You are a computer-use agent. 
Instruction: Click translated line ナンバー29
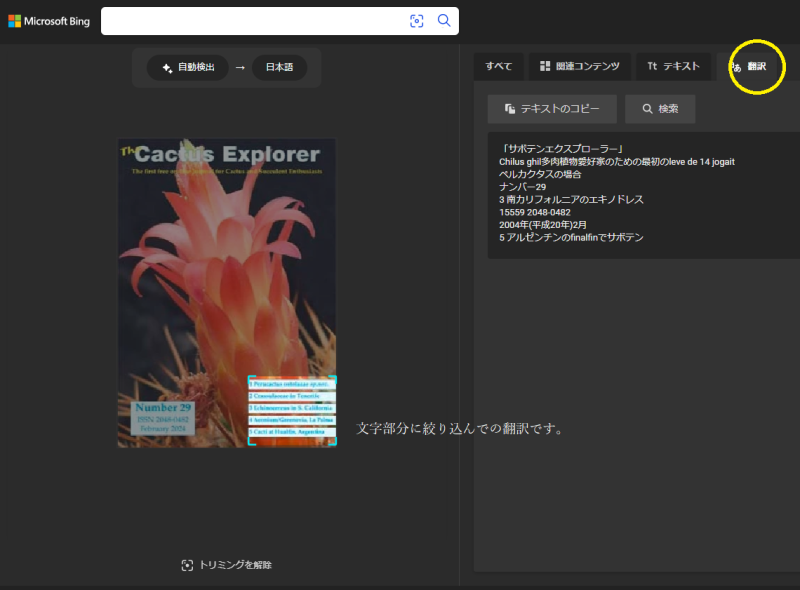tap(522, 187)
